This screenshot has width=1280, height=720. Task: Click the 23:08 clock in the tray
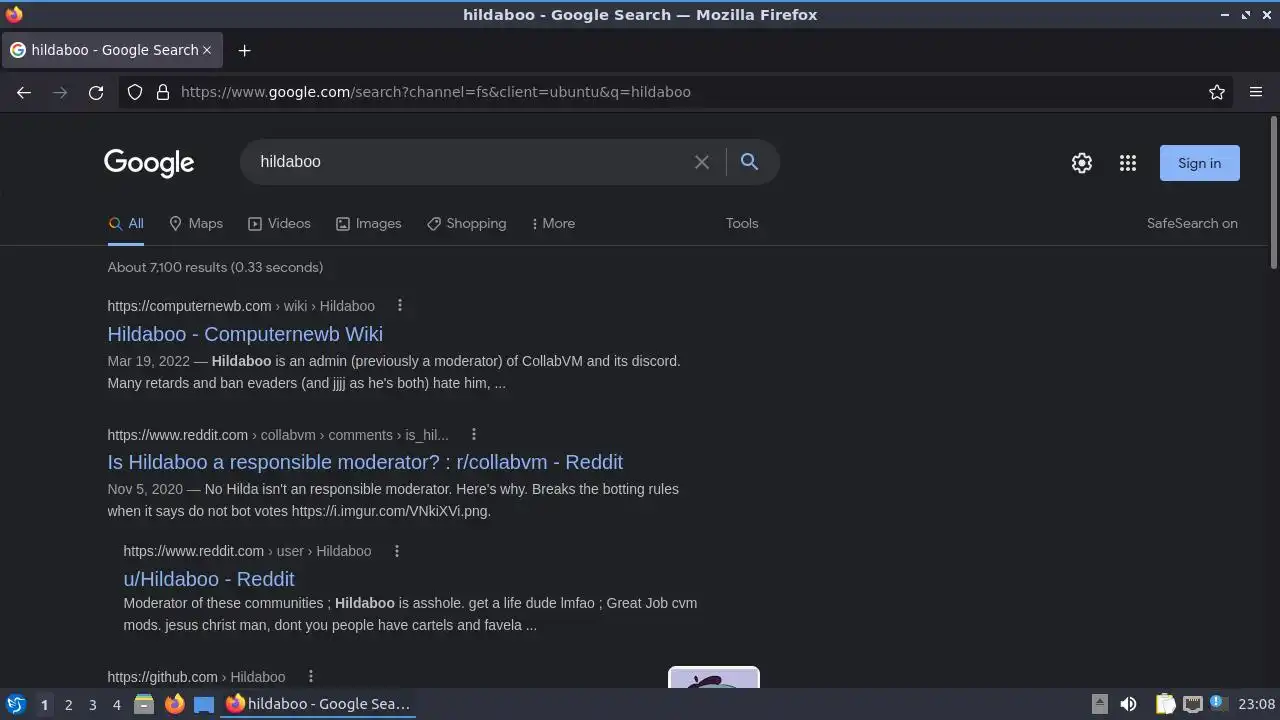click(x=1257, y=704)
